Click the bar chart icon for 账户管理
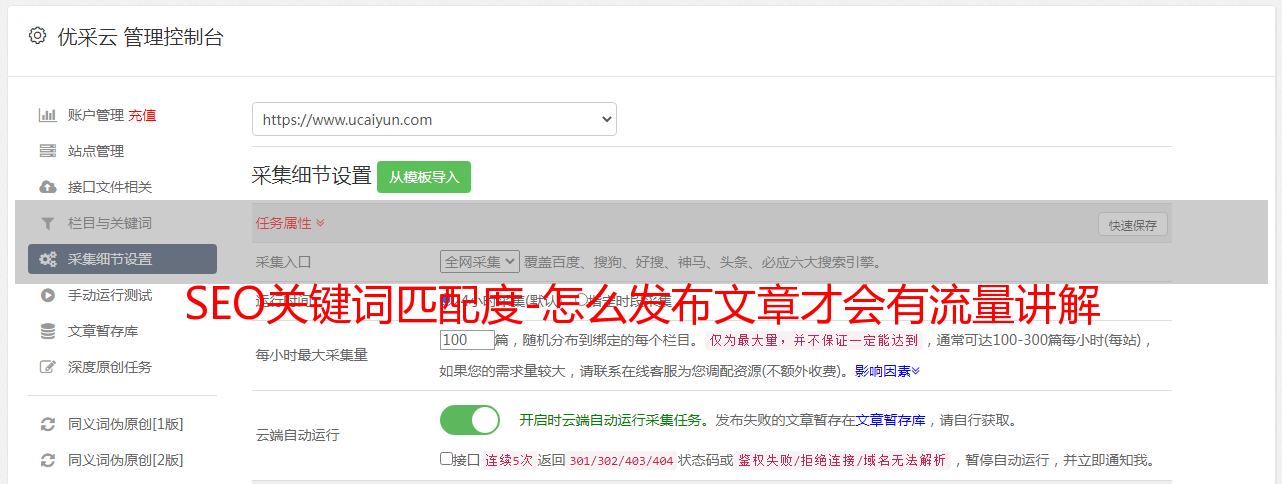Screen dimensions: 1282x484 [x=48, y=115]
